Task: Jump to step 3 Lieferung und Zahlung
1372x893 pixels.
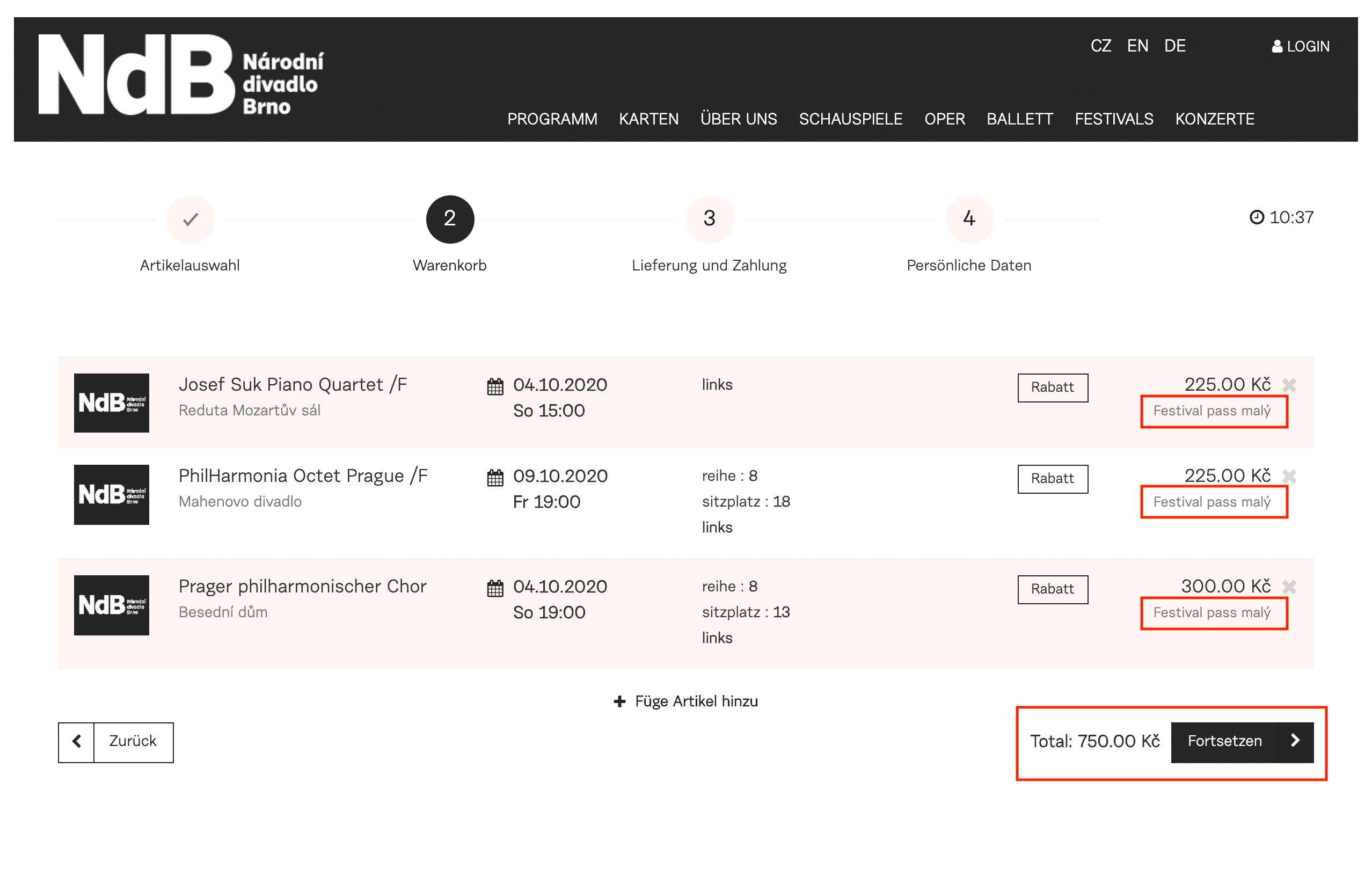Action: pyautogui.click(x=709, y=219)
